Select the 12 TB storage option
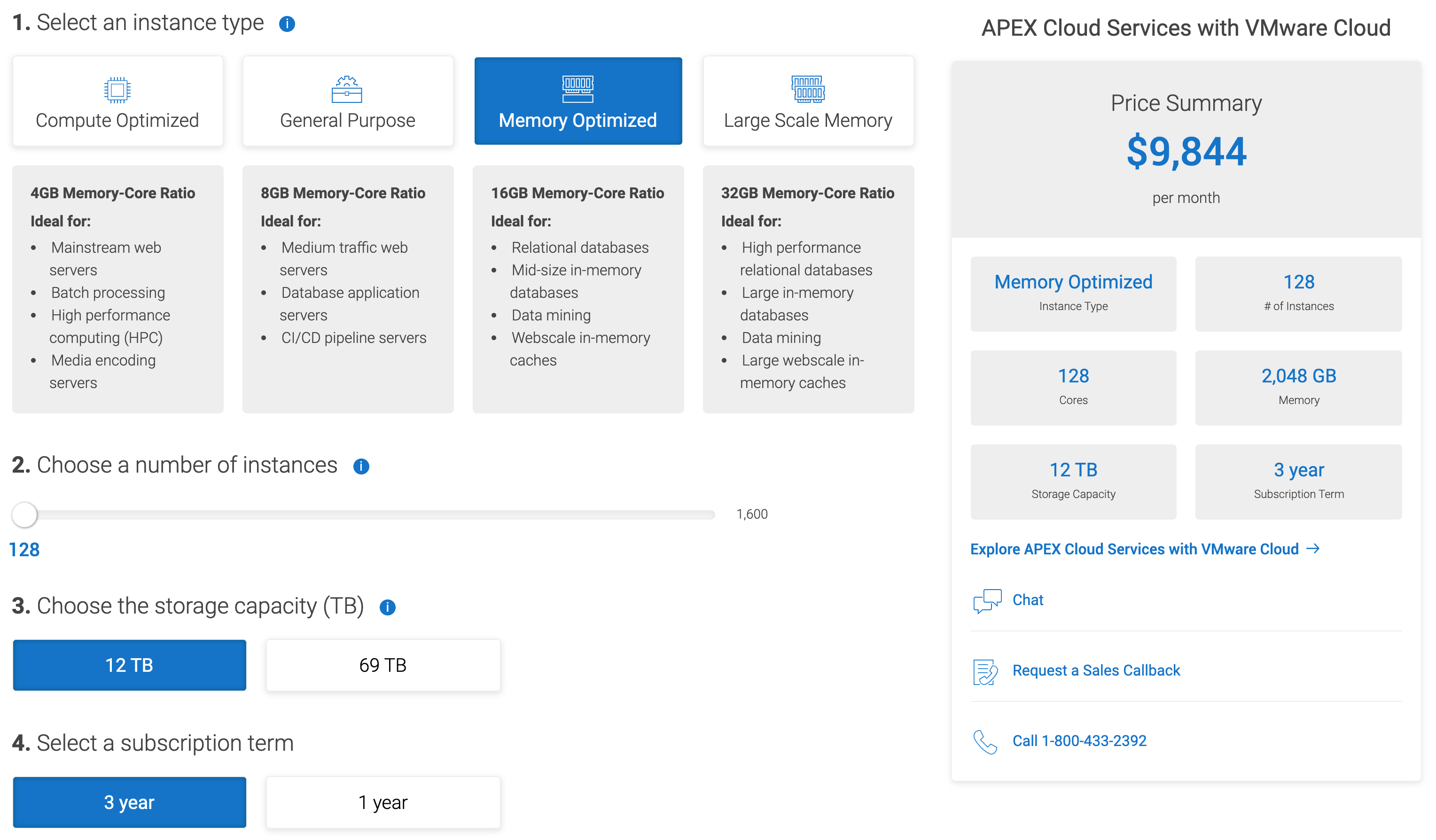The height and width of the screenshot is (840, 1436). pyautogui.click(x=129, y=665)
